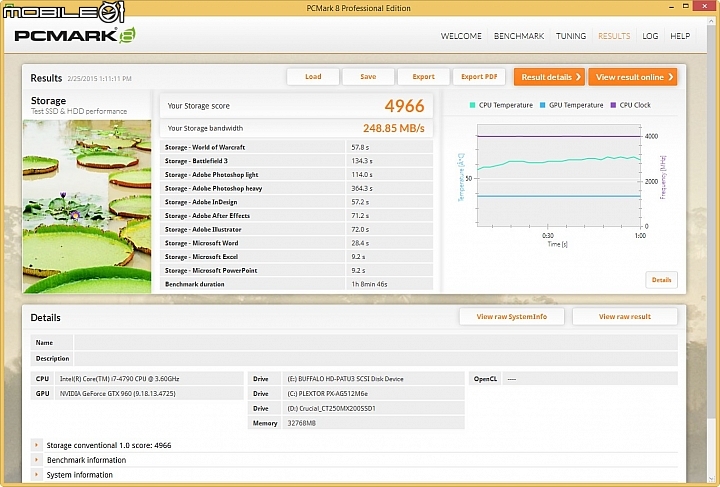Viewport: 720px width, 487px height.
Task: Click the Description input field
Action: (x=376, y=358)
